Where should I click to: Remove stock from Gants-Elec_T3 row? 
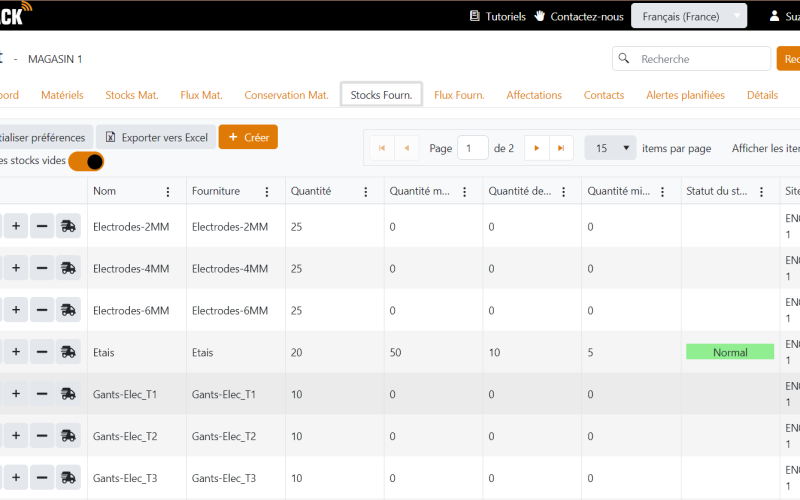pyautogui.click(x=42, y=478)
